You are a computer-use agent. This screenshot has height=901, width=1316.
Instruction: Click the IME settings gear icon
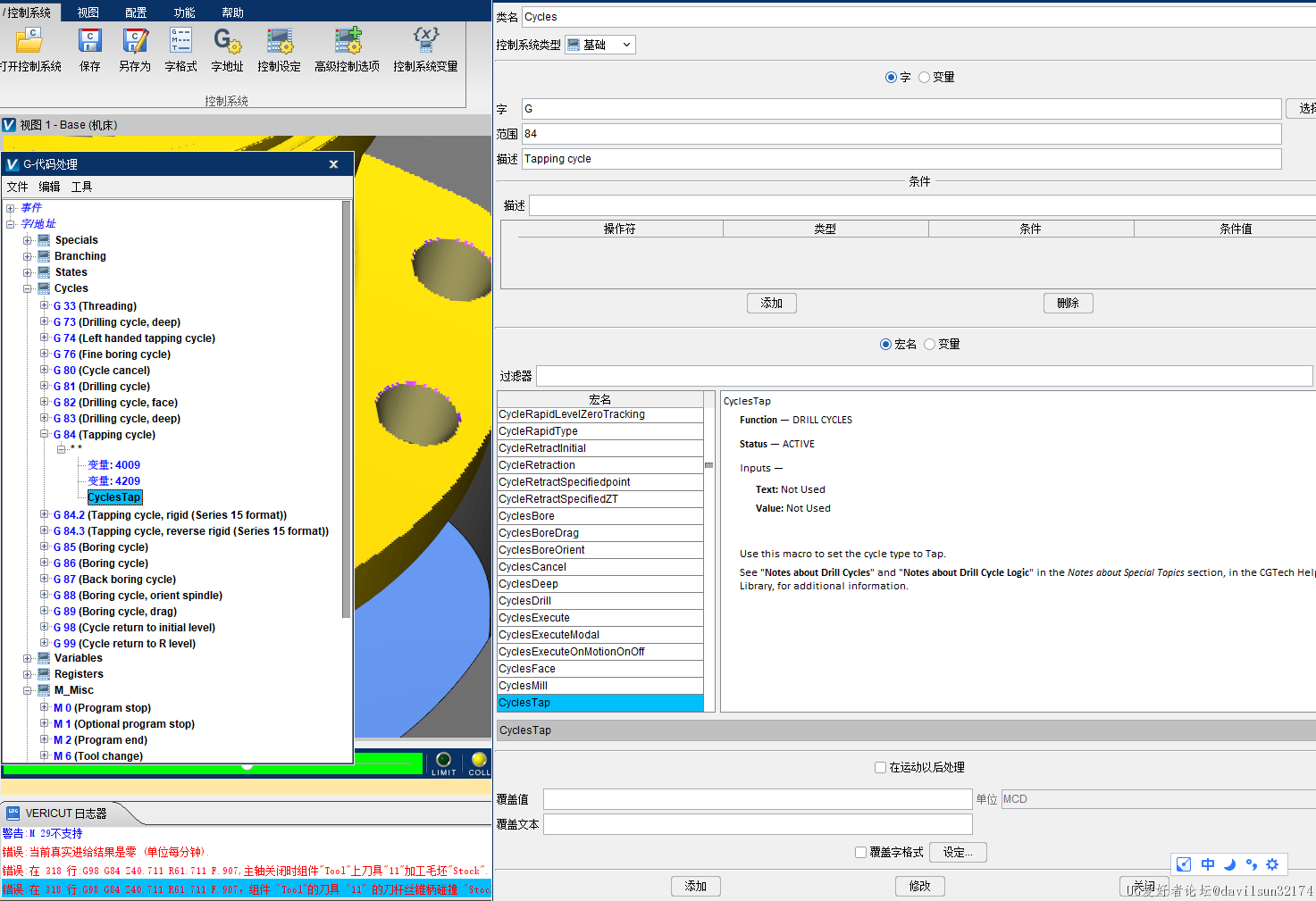(1272, 864)
